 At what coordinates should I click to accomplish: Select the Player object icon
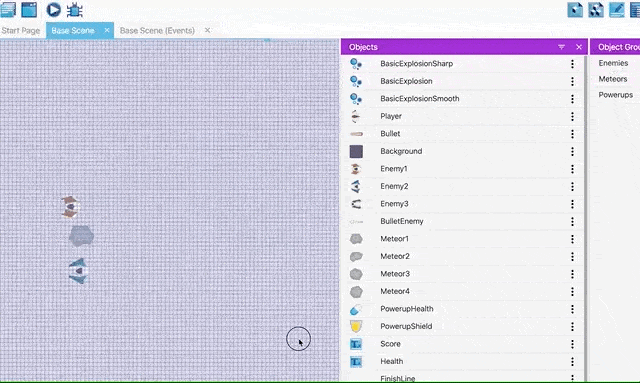356,116
